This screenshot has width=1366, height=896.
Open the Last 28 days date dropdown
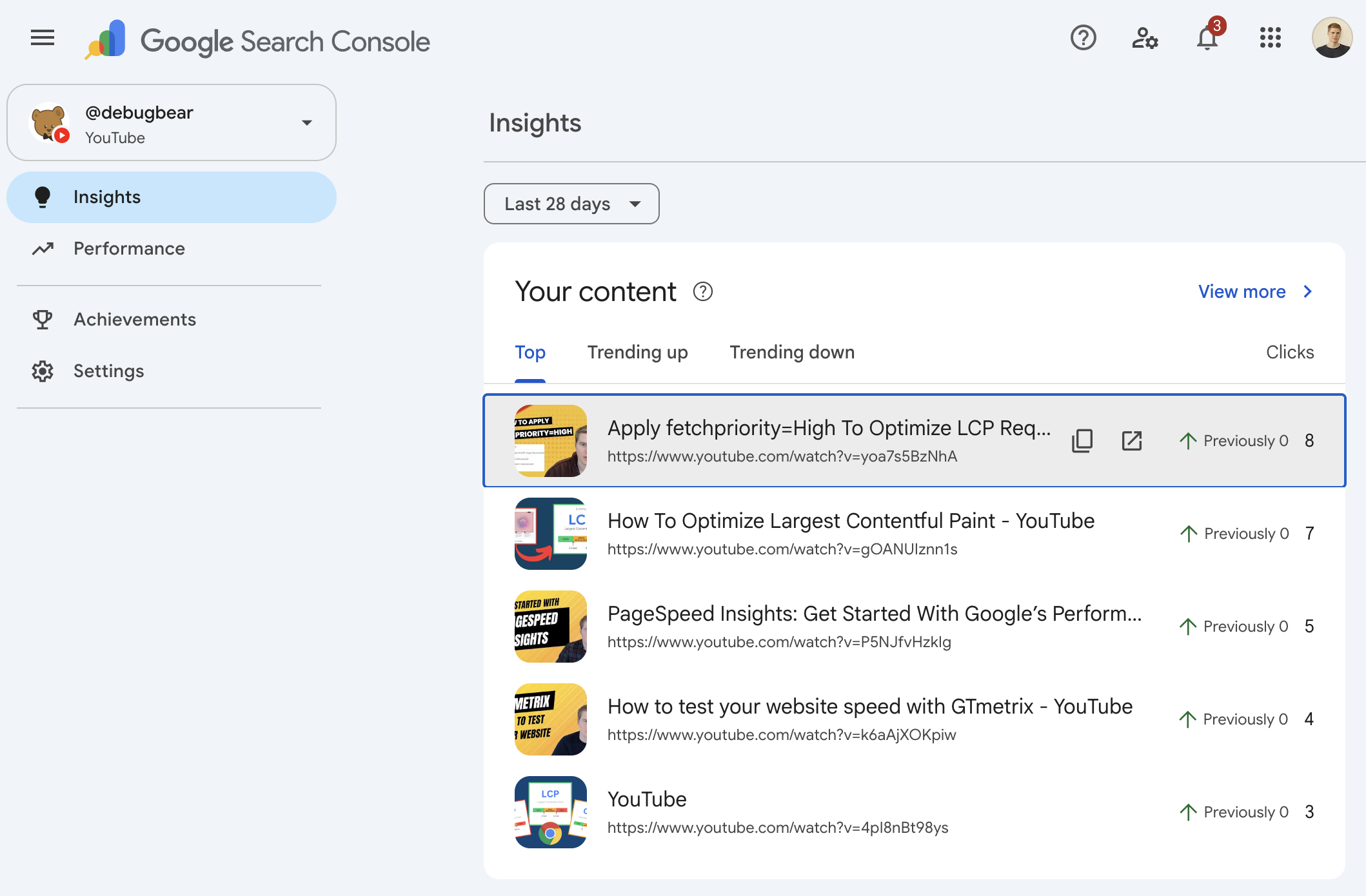coord(571,204)
